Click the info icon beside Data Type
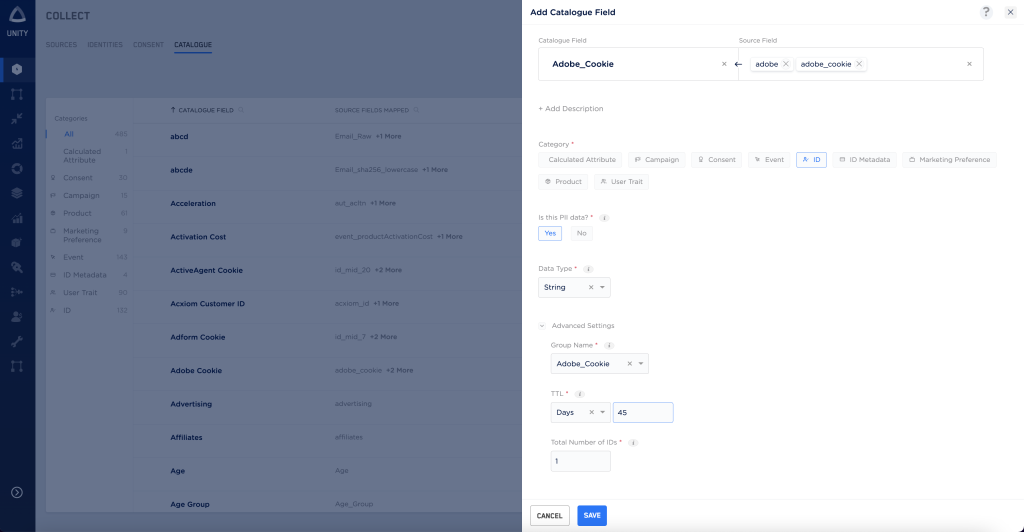The width and height of the screenshot is (1024, 532). point(588,269)
